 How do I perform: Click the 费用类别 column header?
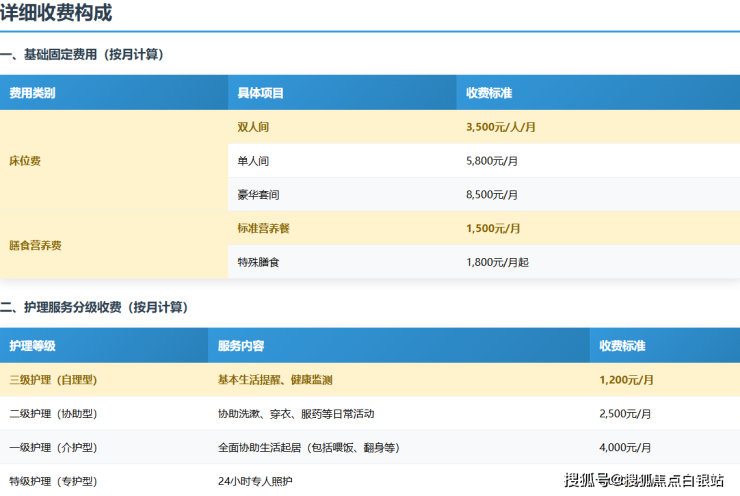click(x=32, y=93)
